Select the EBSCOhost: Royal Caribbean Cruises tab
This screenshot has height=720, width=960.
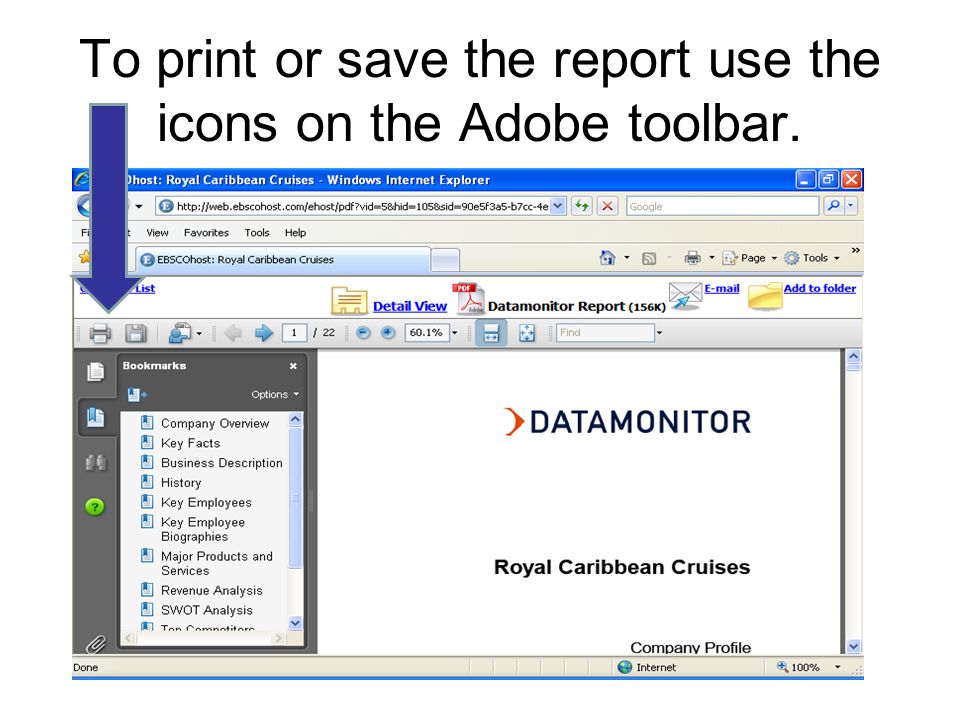pyautogui.click(x=283, y=260)
